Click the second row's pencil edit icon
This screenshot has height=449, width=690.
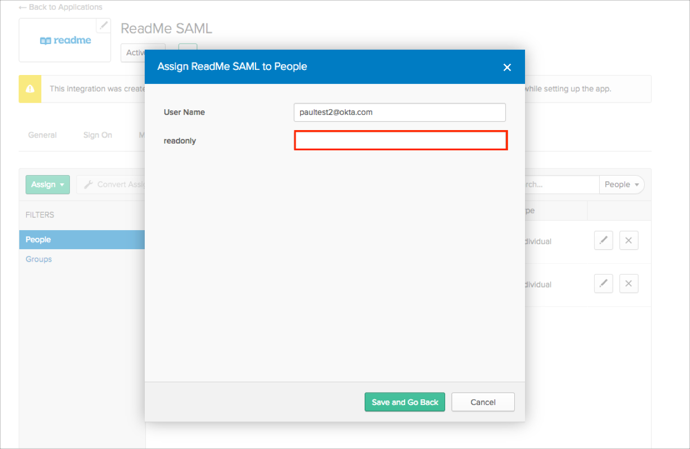[603, 284]
